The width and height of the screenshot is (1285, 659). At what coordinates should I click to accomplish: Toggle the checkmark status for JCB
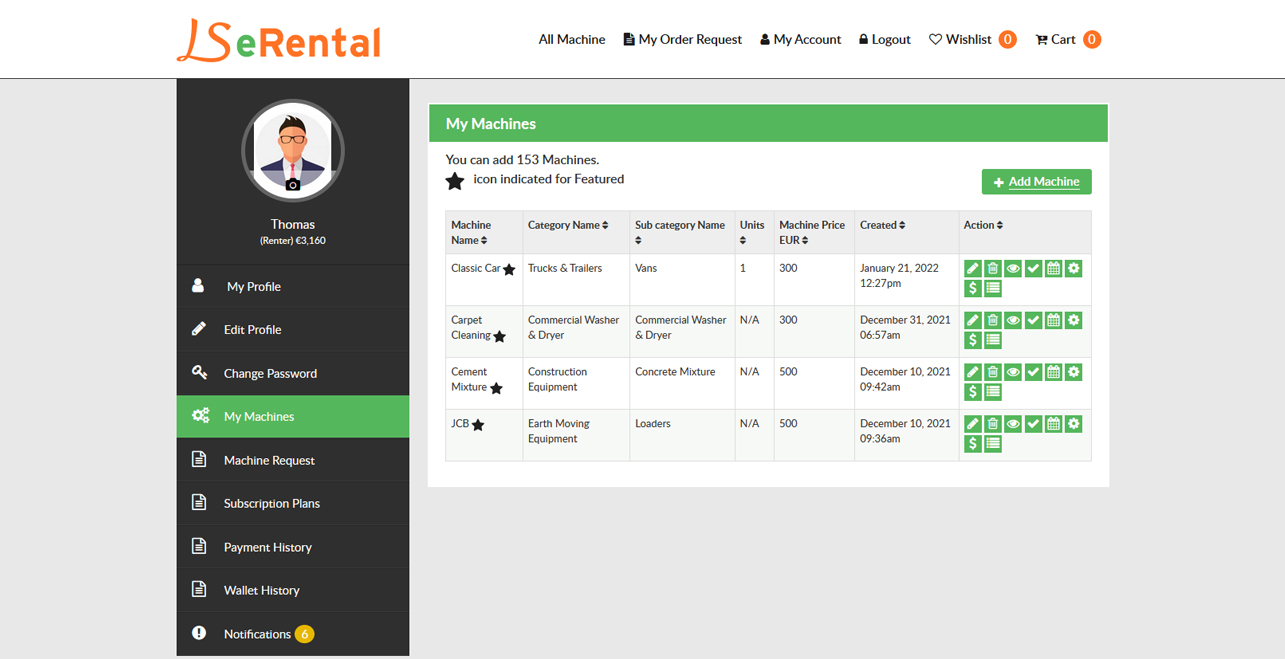[x=1033, y=424]
